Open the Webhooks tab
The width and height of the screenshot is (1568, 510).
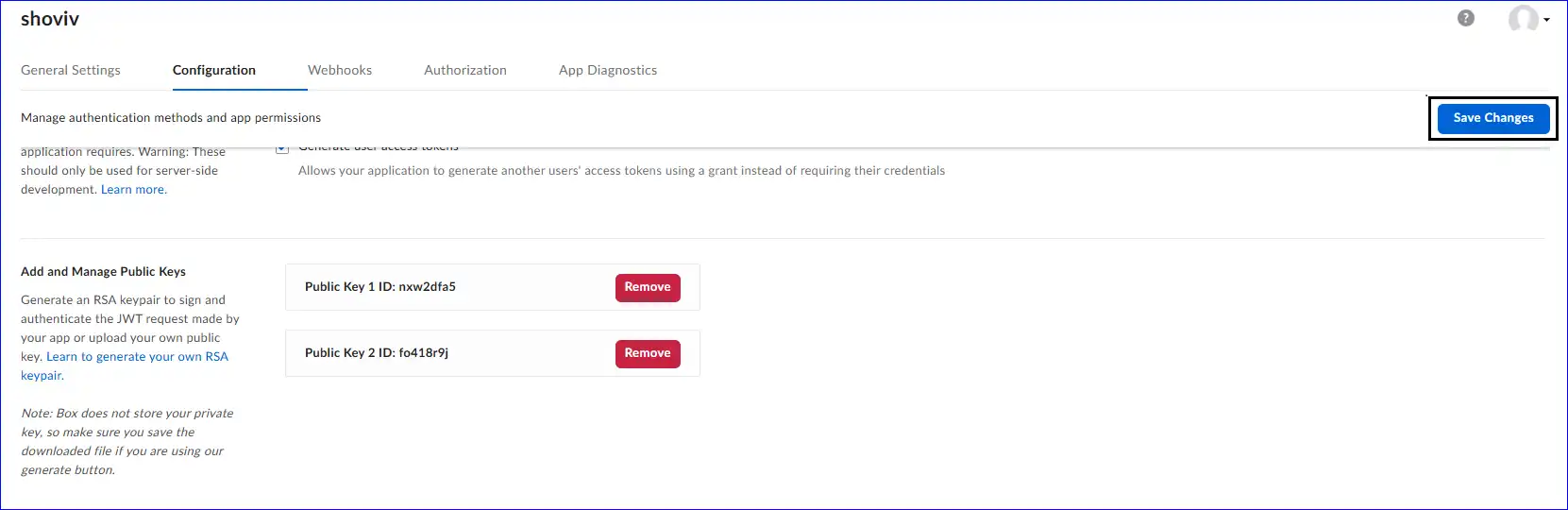click(x=340, y=70)
